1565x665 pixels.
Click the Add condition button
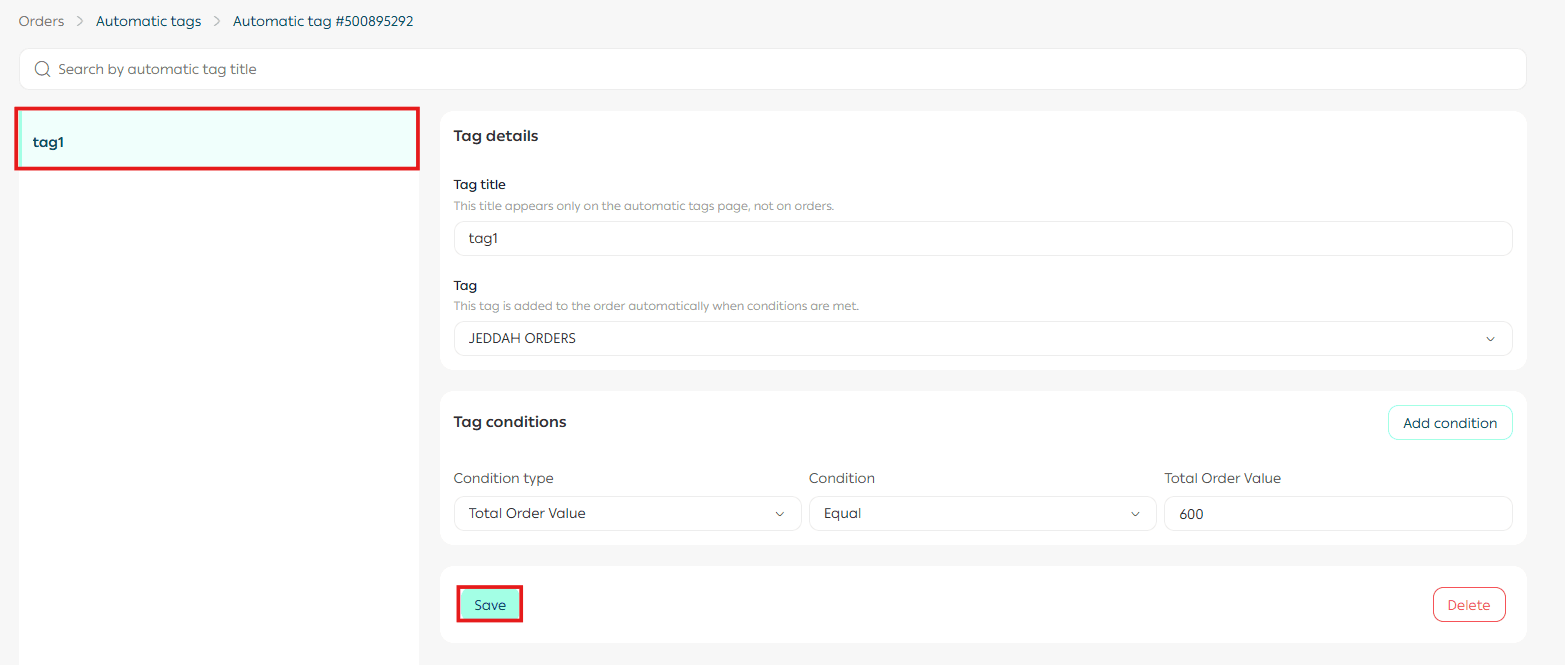1449,423
